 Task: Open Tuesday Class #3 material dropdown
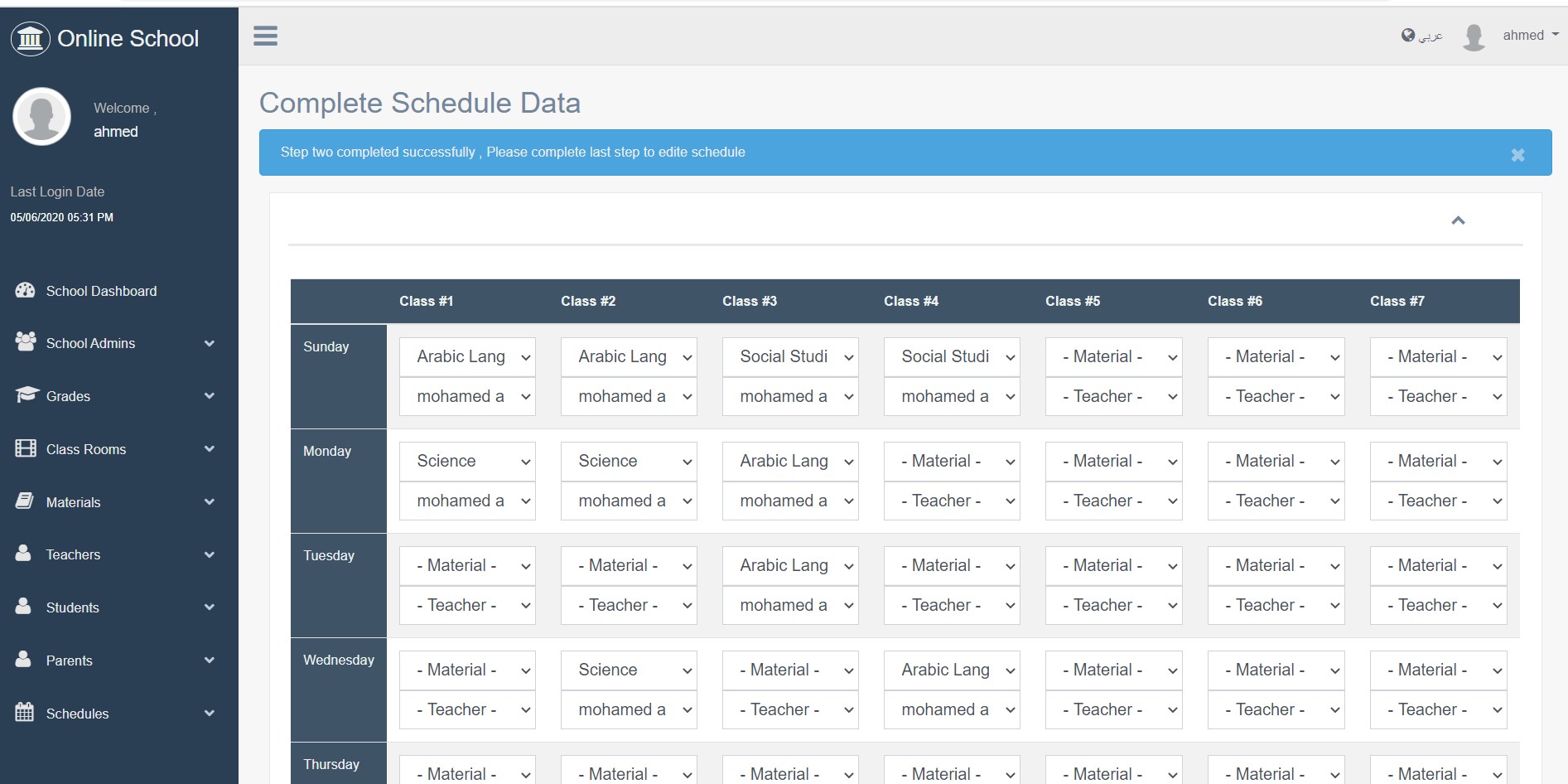[x=789, y=565]
